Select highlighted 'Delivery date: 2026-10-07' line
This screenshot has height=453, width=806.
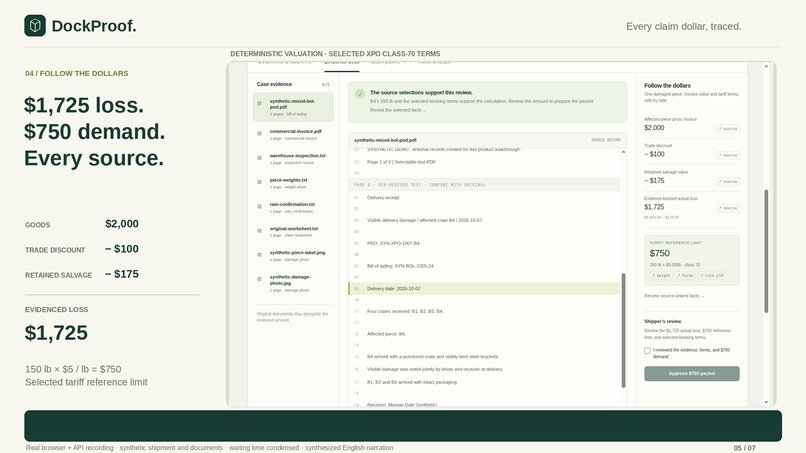[x=484, y=288]
